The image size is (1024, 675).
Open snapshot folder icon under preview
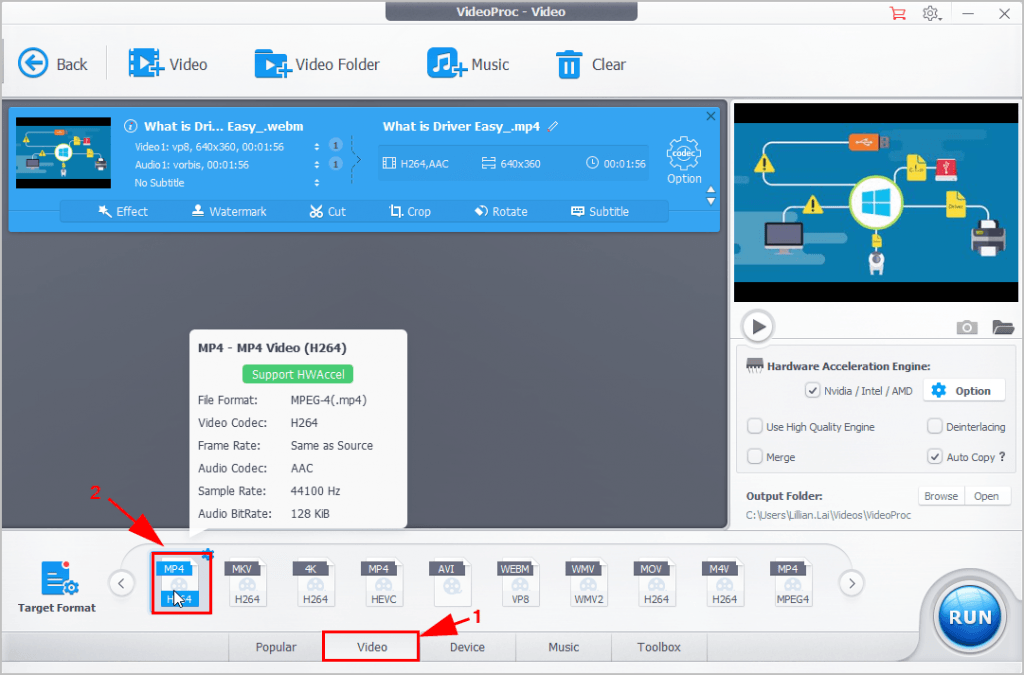[x=1003, y=327]
